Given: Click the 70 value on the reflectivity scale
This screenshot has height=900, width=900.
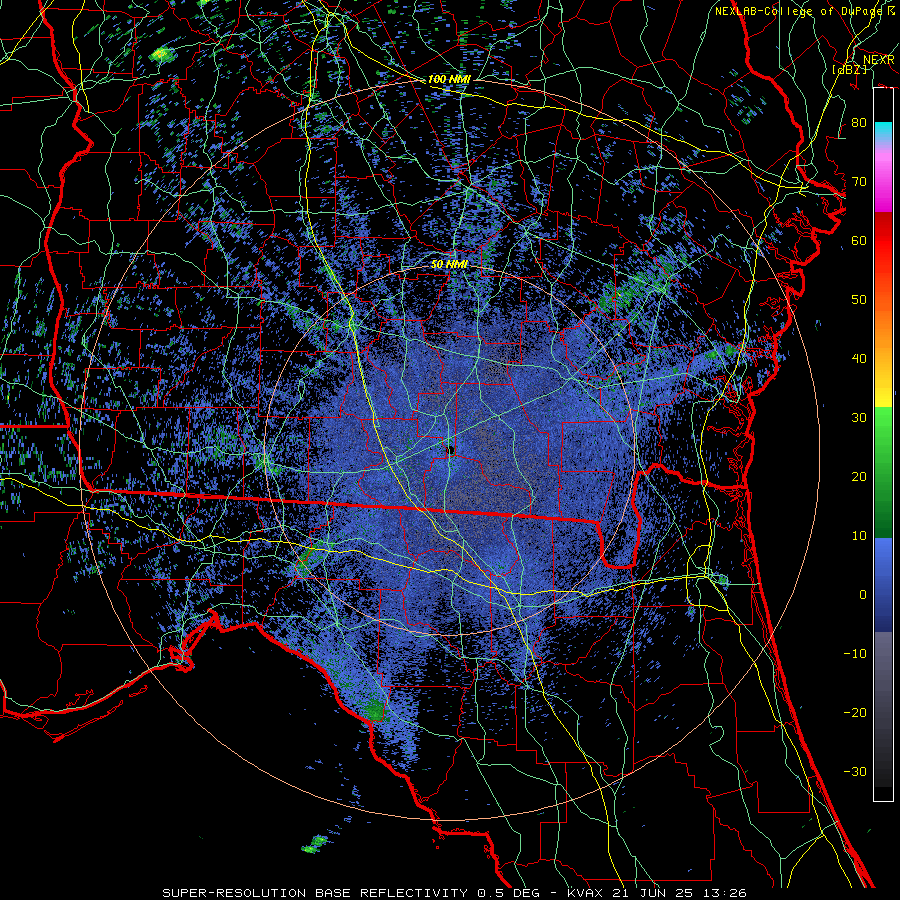Looking at the screenshot, I should click(859, 182).
